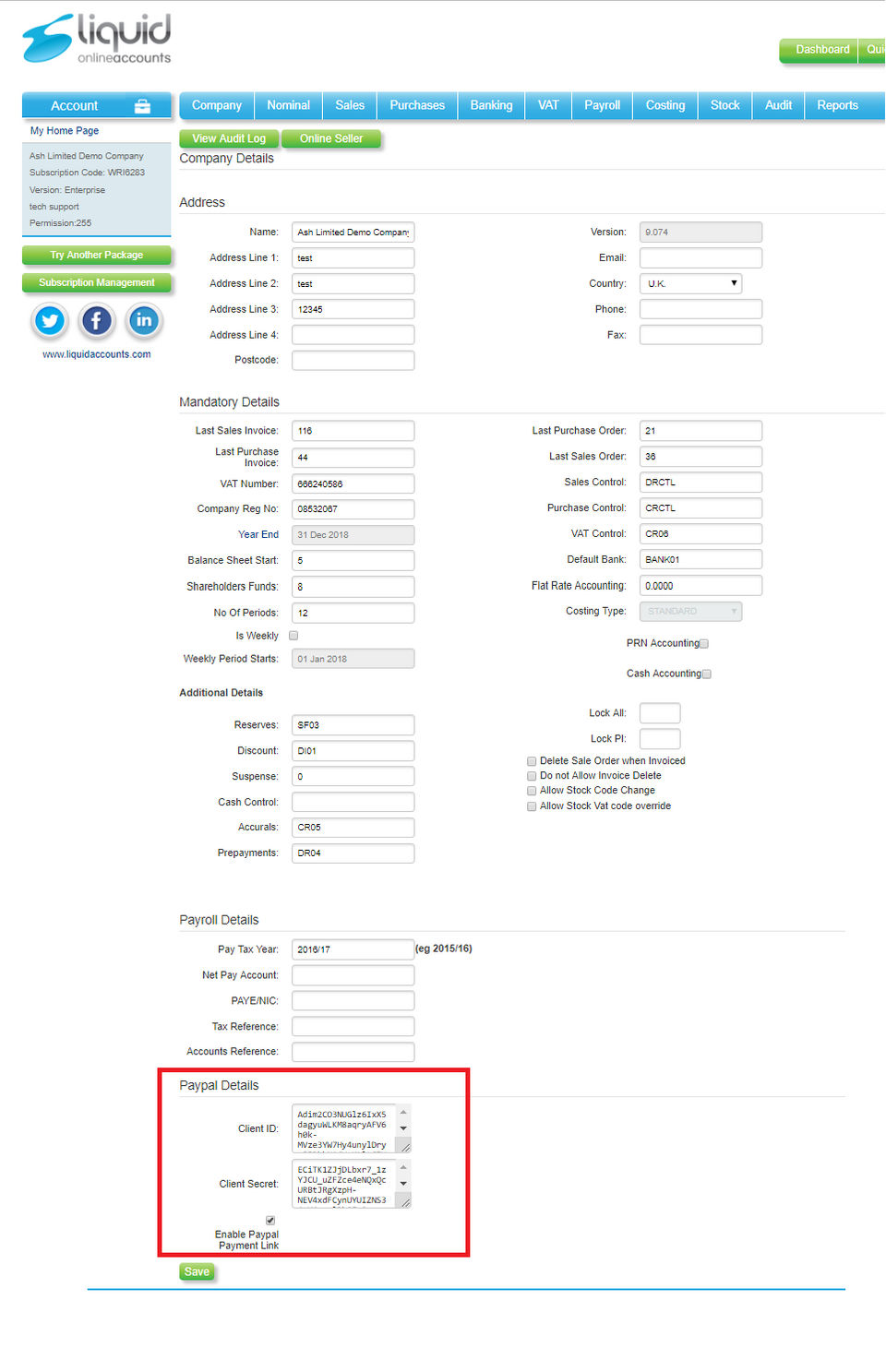
Task: Open the Stock menu
Action: click(725, 105)
